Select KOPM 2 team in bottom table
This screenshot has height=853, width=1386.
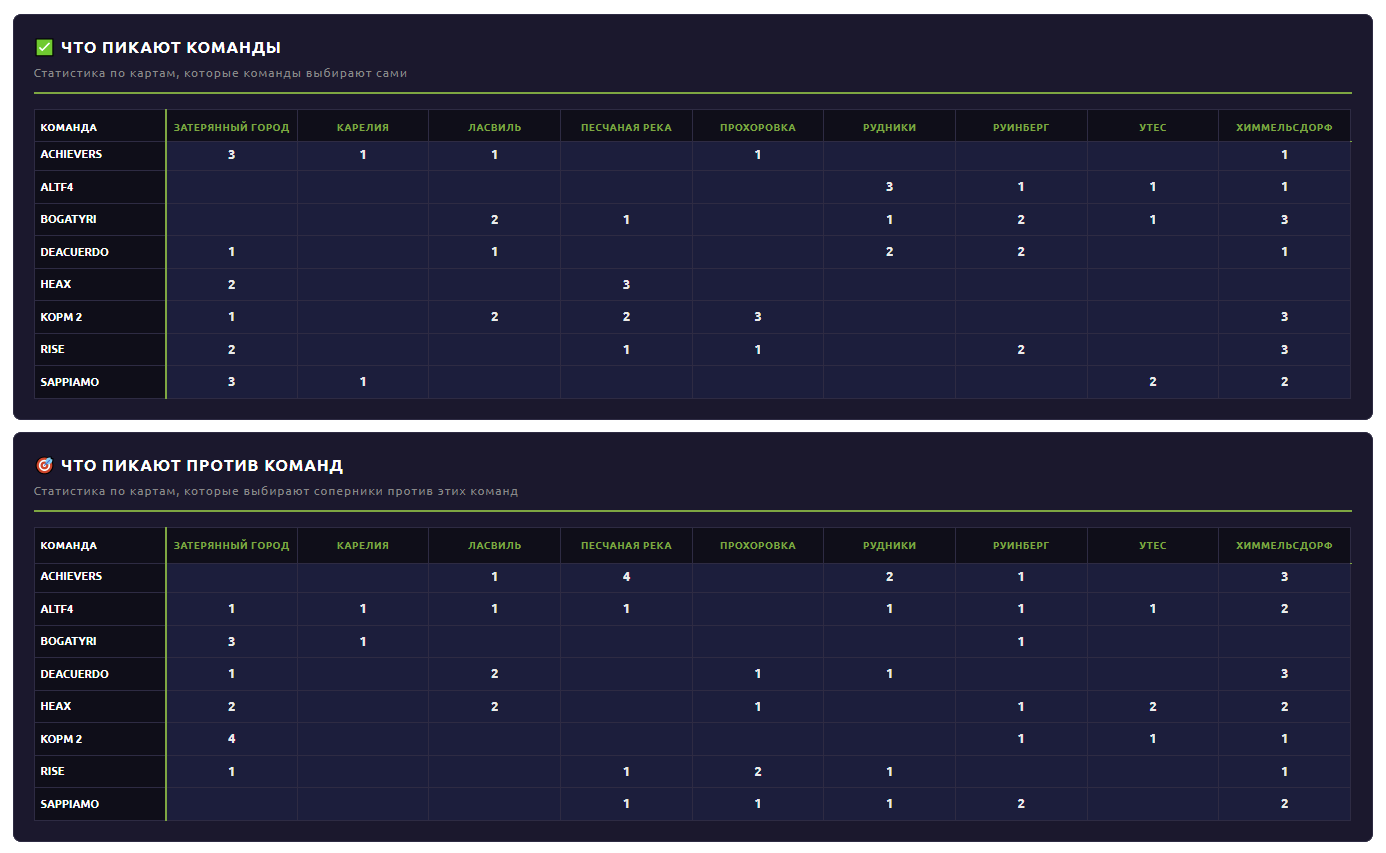(61, 739)
